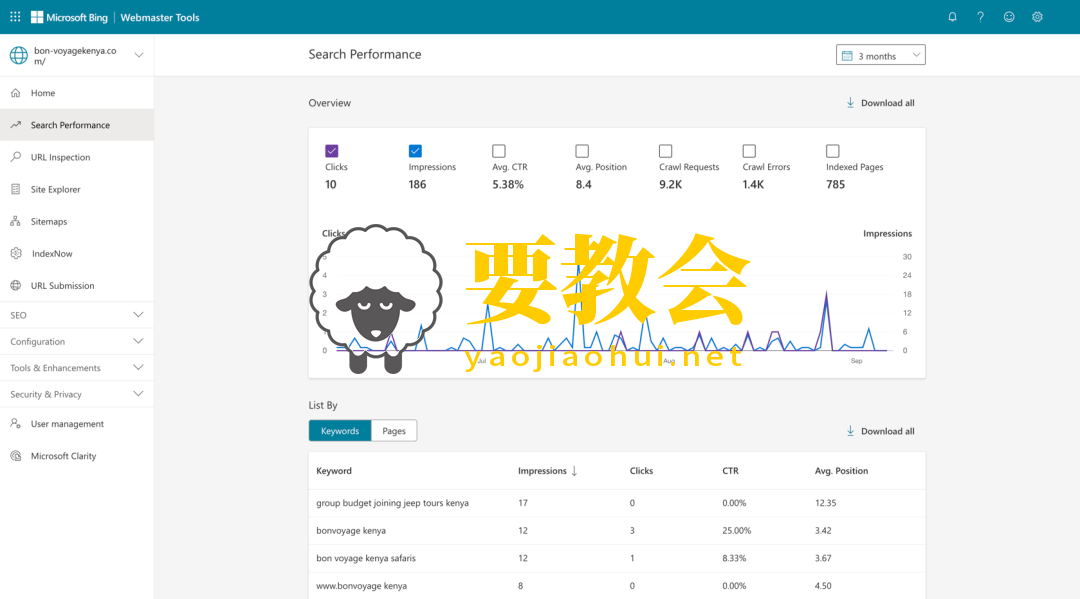Click the URL Submission globe icon
1080x599 pixels.
(16, 285)
